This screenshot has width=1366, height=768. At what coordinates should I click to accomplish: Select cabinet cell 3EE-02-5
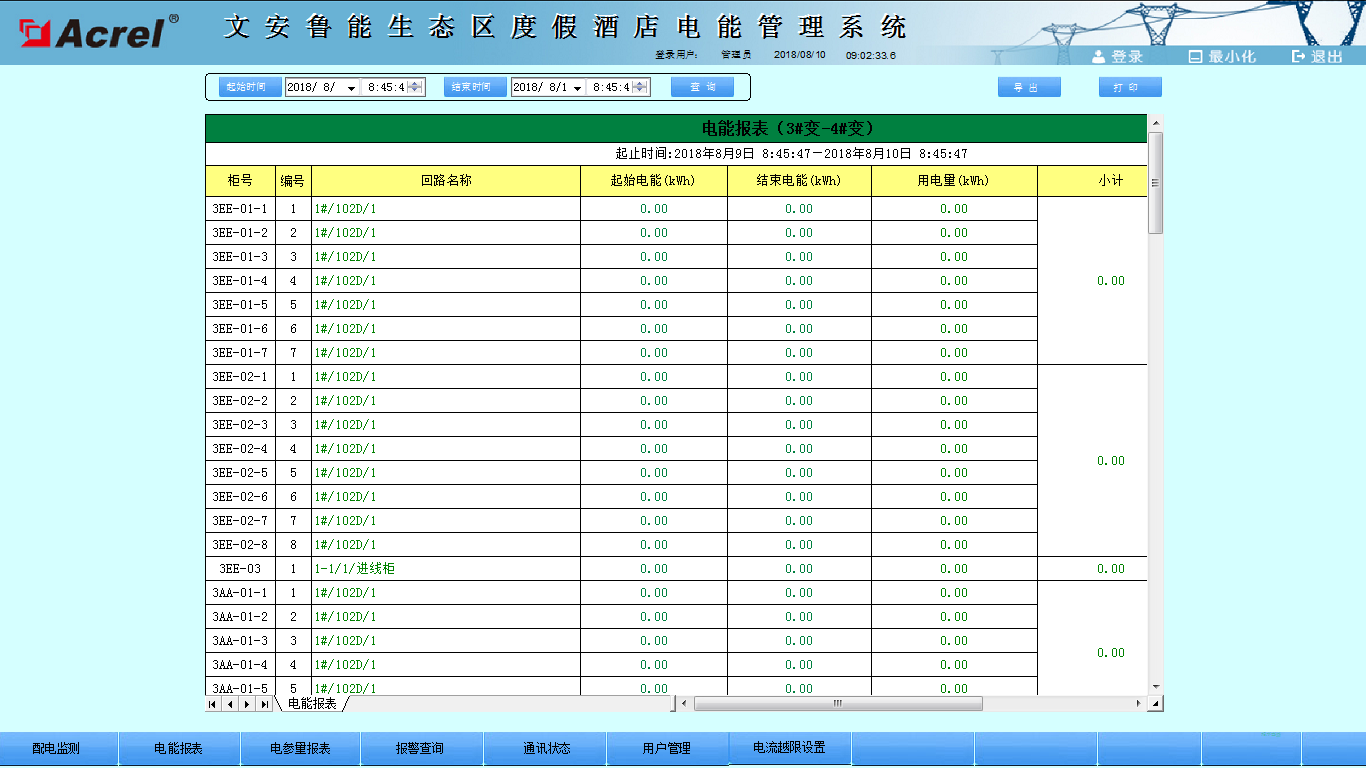point(240,473)
